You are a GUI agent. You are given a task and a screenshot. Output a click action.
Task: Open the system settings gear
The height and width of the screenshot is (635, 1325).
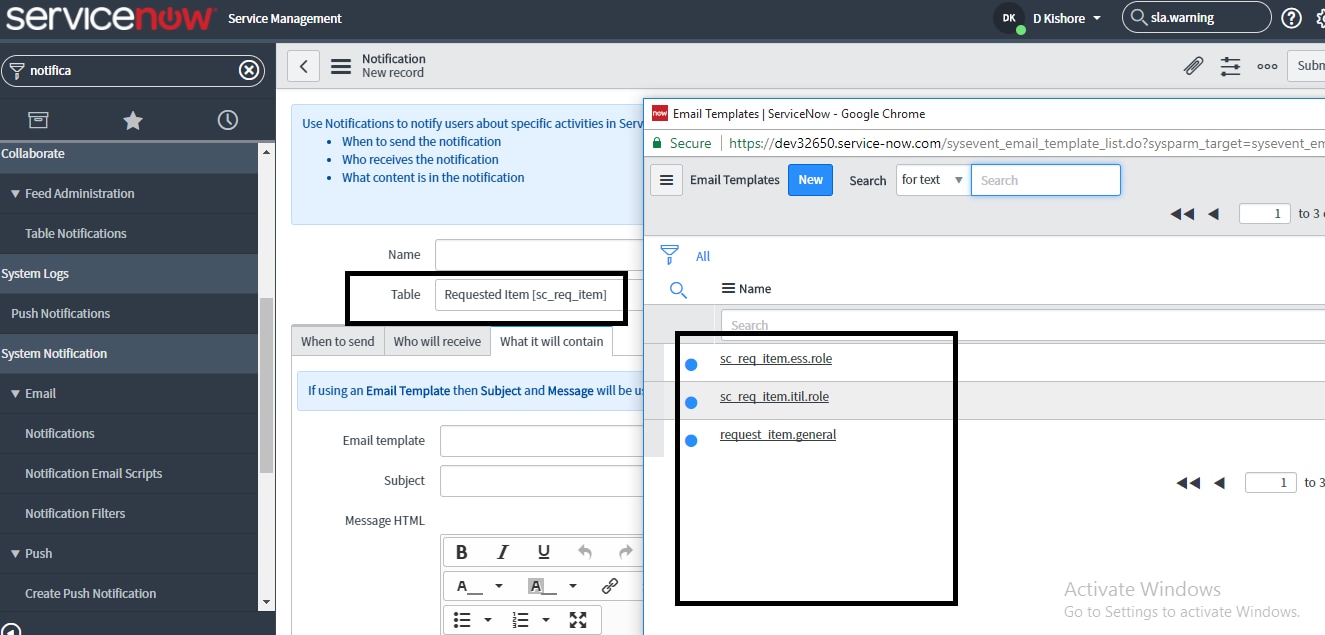pyautogui.click(x=1319, y=17)
